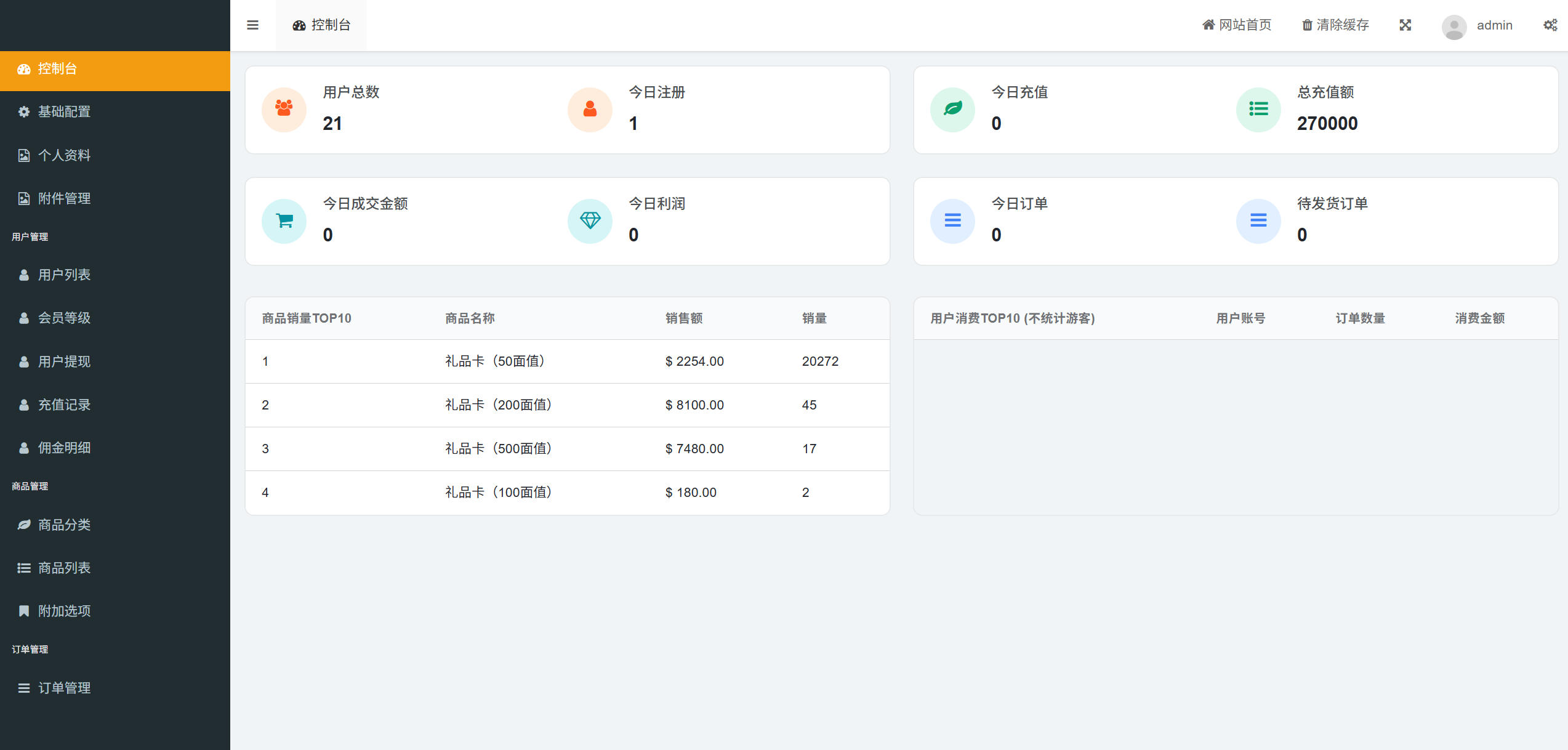Select the 礼品卡（200面值）table row
Viewport: 1568px width, 750px height.
(498, 405)
